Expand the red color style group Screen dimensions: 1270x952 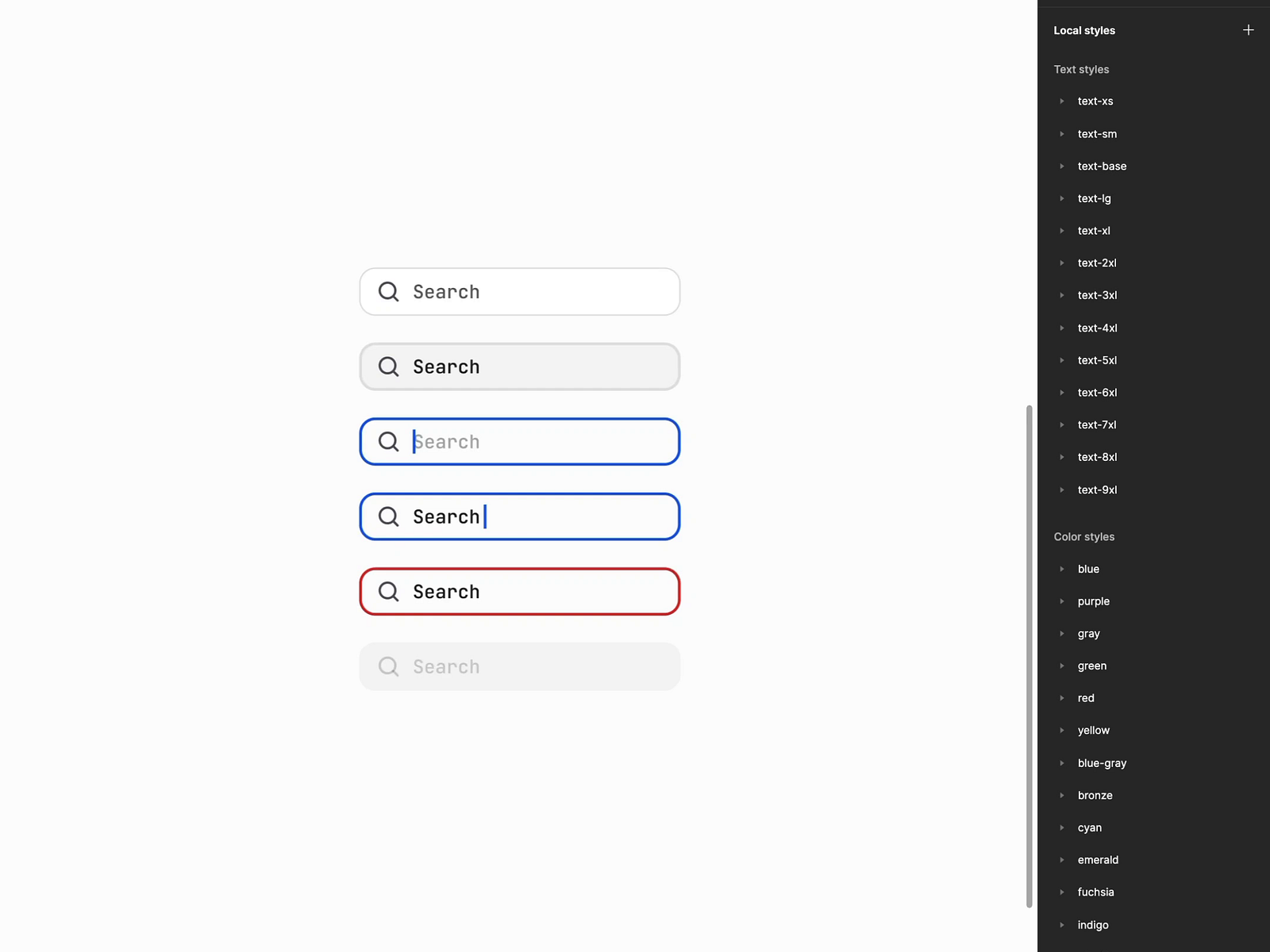pyautogui.click(x=1062, y=698)
